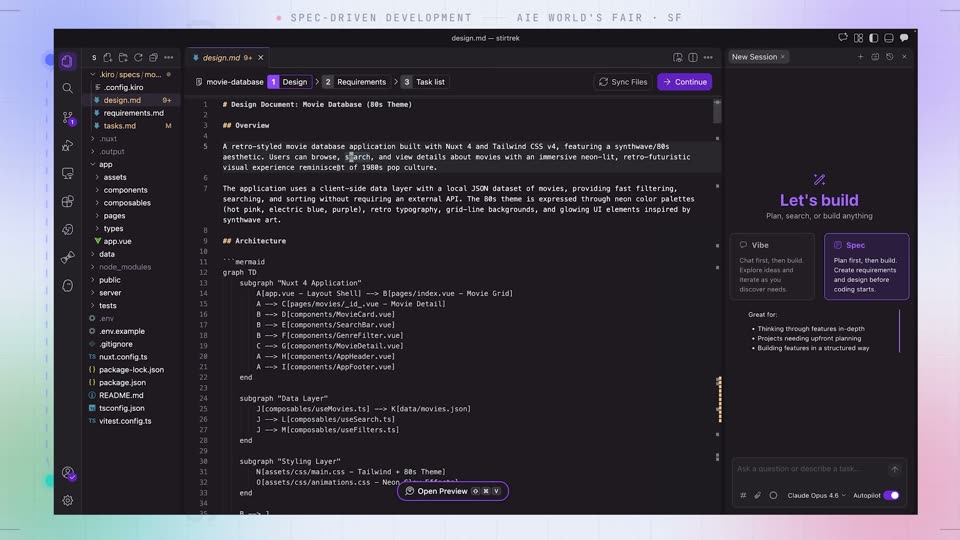Click the editor vertical scrollbar thumb
960x540 pixels.
coord(718,111)
